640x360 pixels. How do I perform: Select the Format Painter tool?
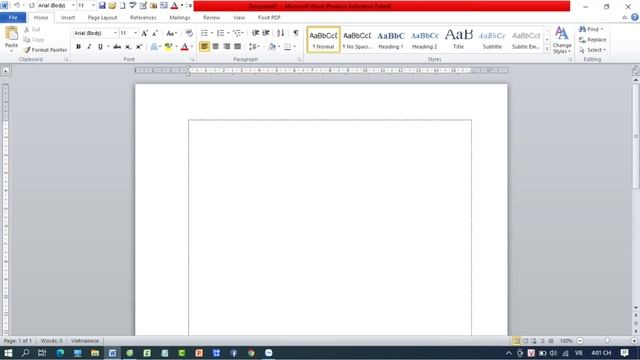[45, 50]
